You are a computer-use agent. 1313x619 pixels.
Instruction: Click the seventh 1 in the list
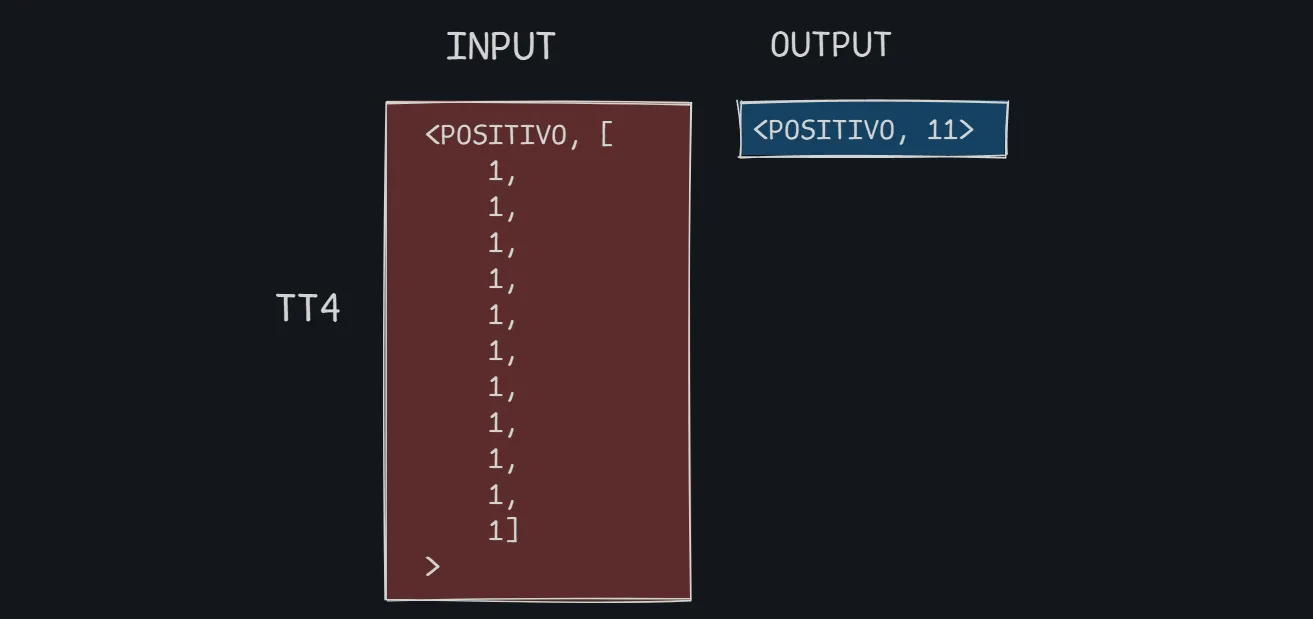pos(495,388)
